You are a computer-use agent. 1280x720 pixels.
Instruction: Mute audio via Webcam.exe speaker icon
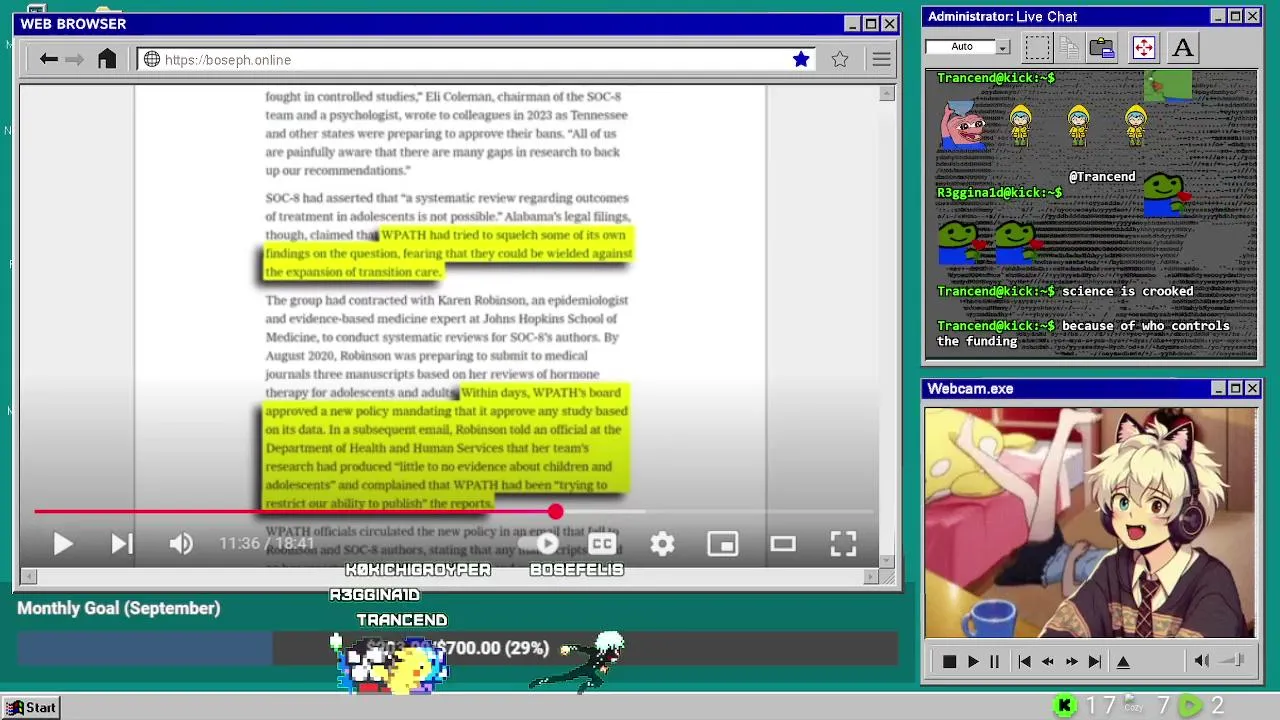1202,661
